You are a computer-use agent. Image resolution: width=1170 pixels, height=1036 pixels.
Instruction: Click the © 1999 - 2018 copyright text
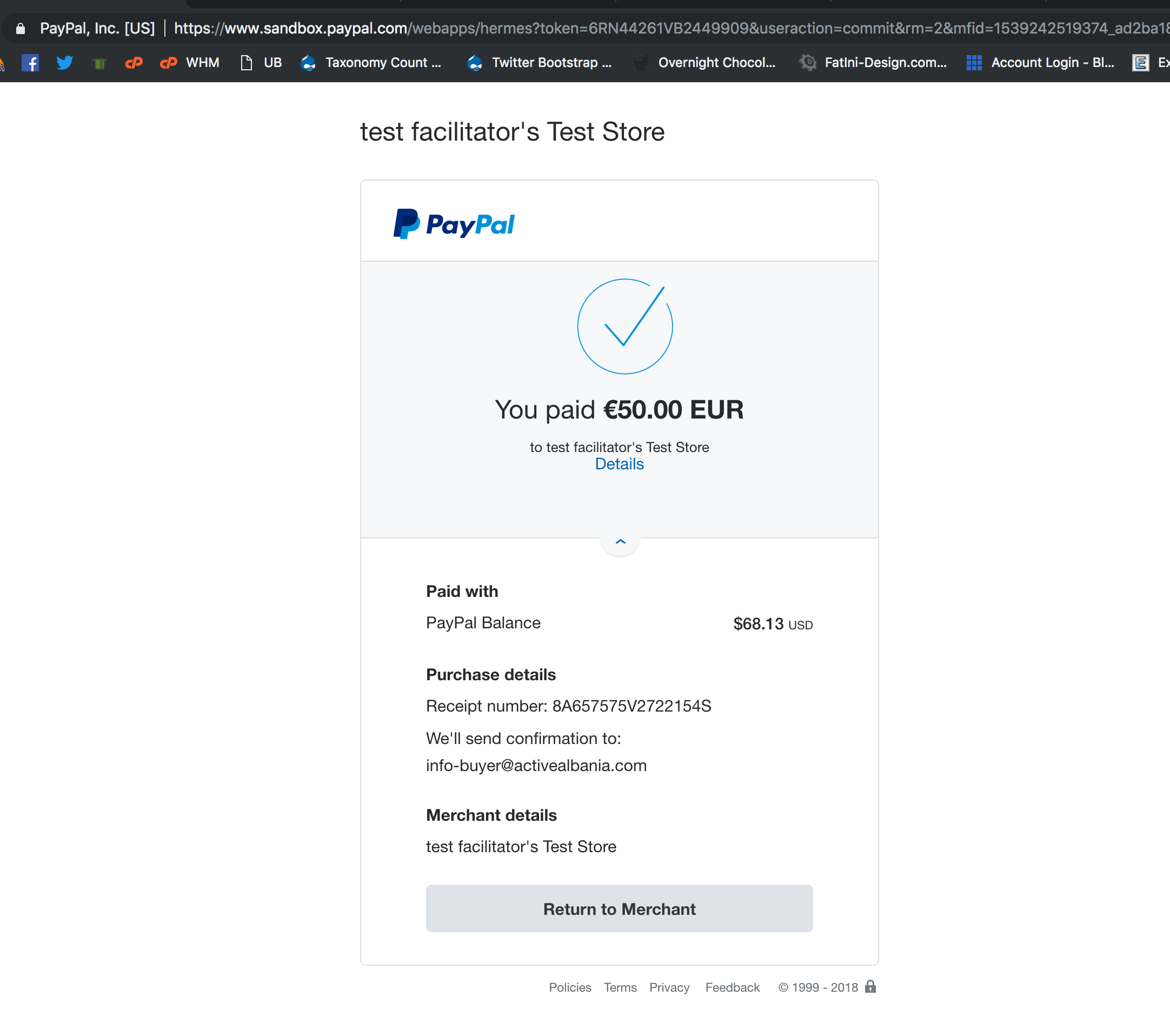tap(818, 987)
